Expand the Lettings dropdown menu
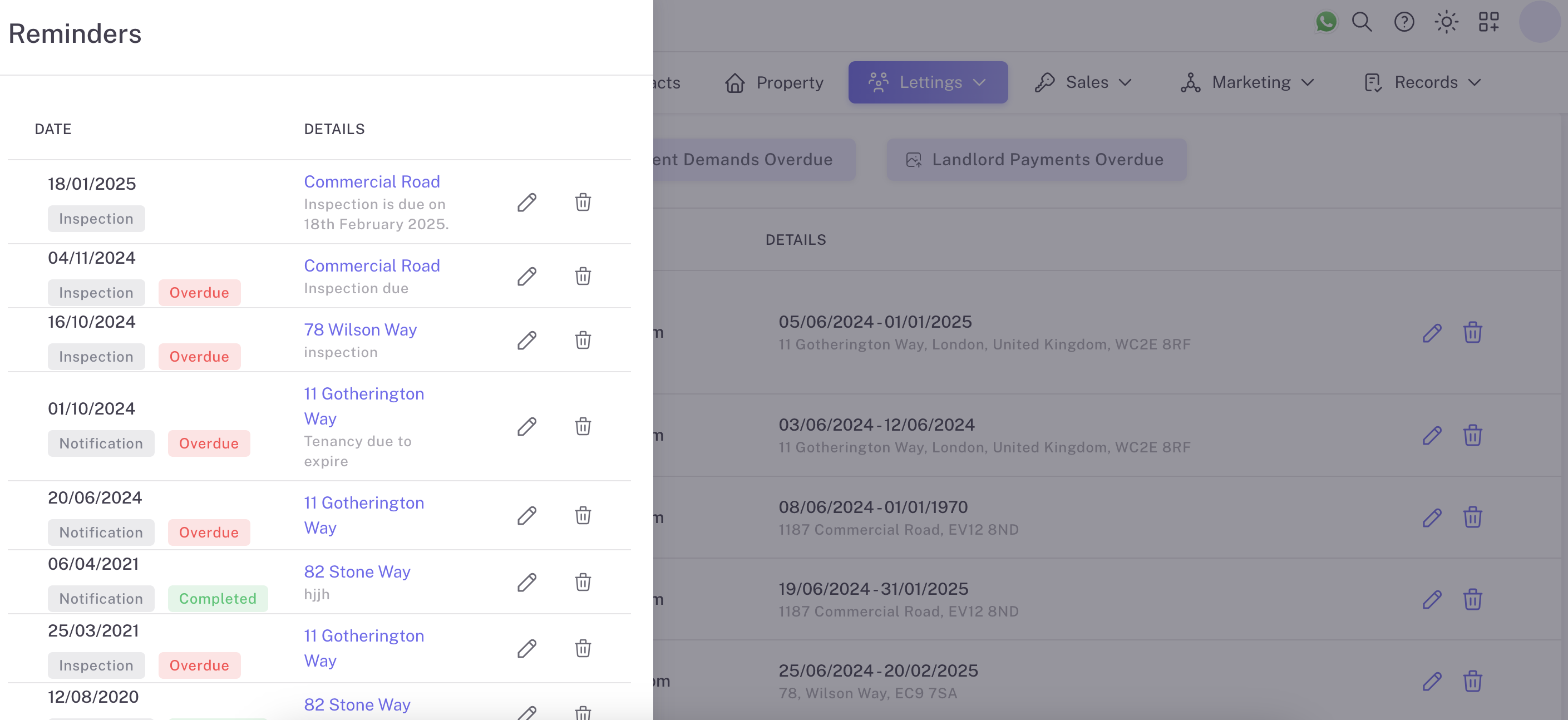This screenshot has height=720, width=1568. [x=928, y=82]
